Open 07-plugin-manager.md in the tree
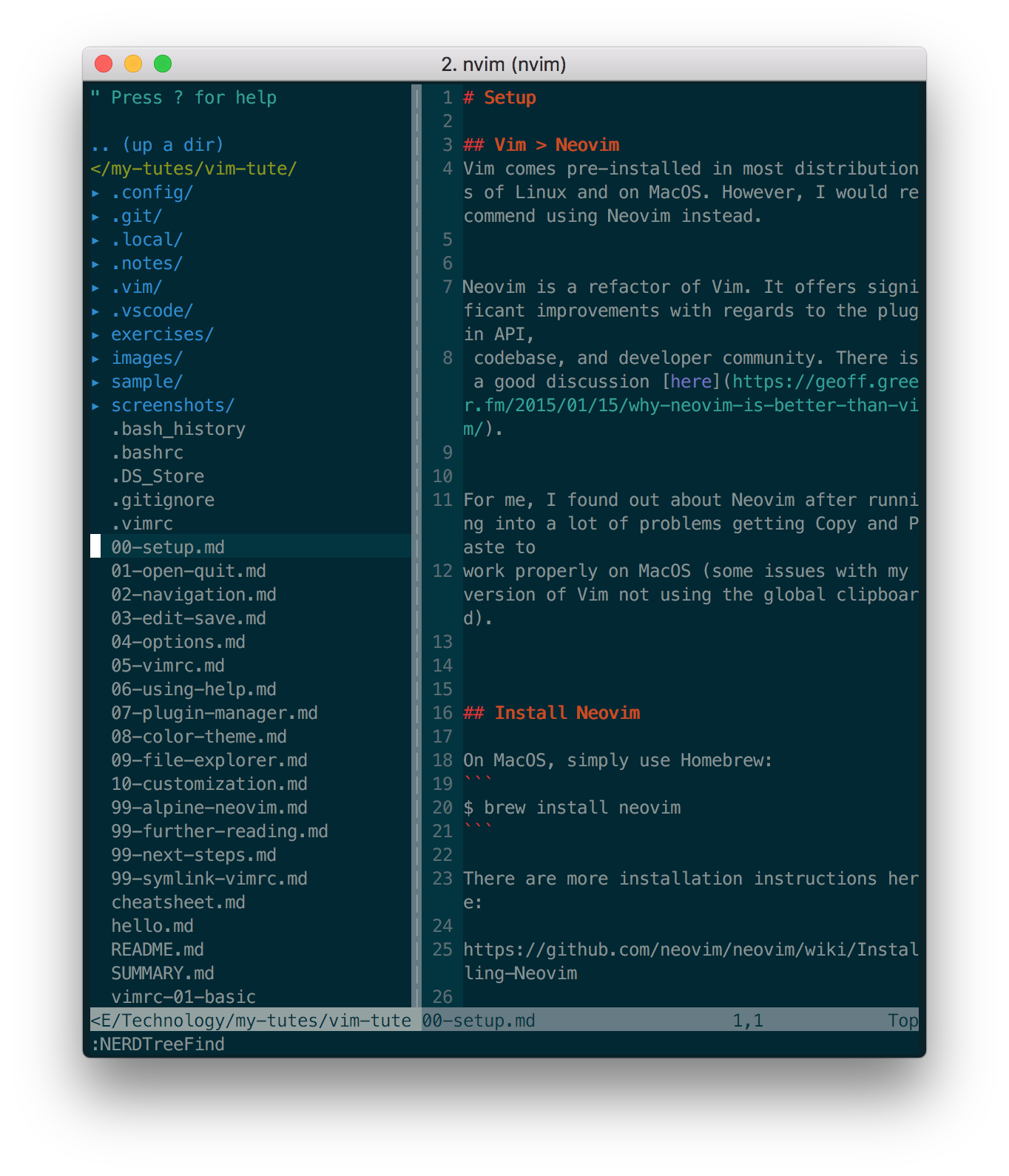The height and width of the screenshot is (1176, 1009). coord(215,713)
